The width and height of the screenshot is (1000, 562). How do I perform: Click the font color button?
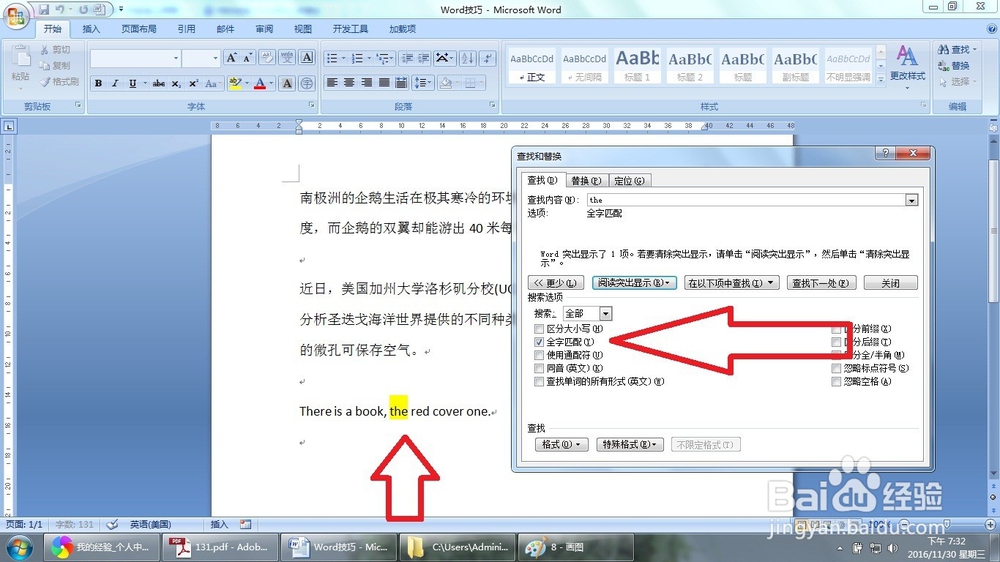click(x=260, y=84)
